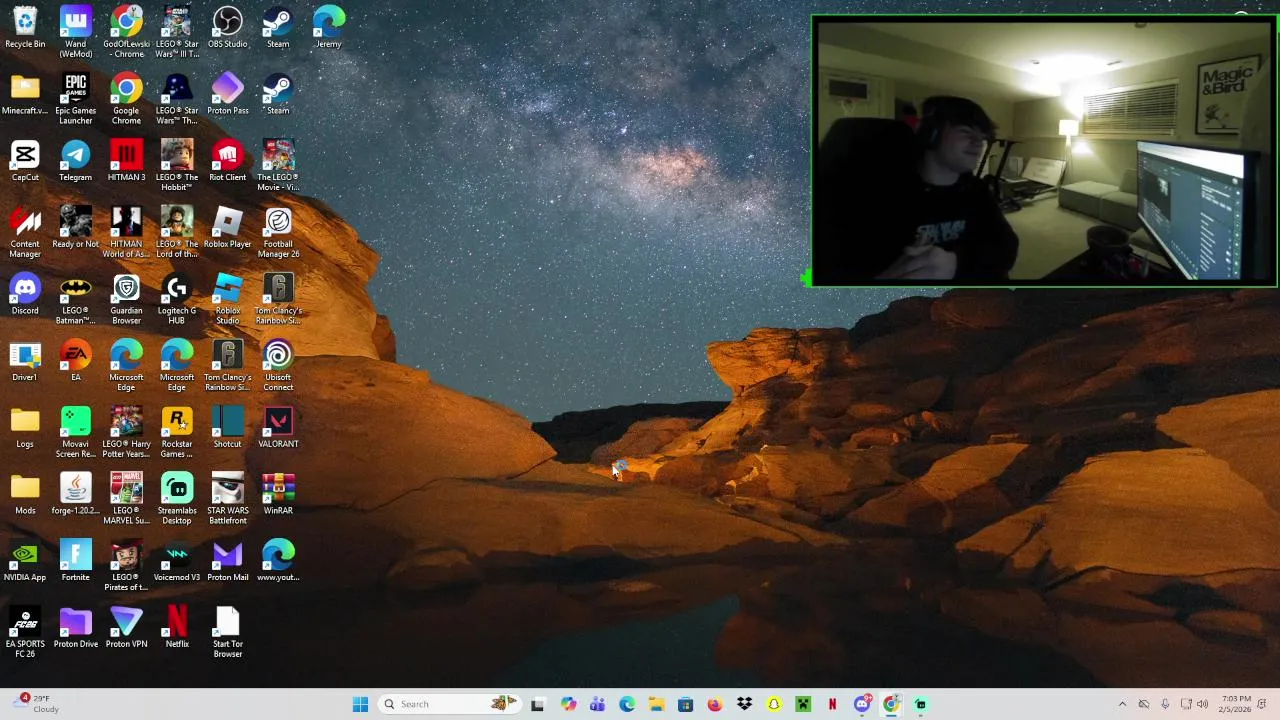Select the WinRAR desktop icon
Image resolution: width=1280 pixels, height=720 pixels.
[278, 495]
